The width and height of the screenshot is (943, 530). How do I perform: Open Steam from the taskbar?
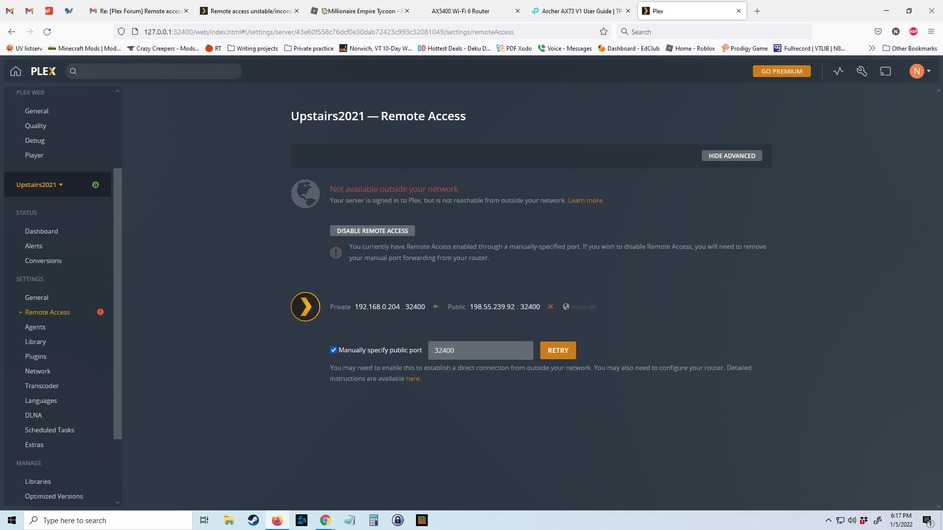253,520
